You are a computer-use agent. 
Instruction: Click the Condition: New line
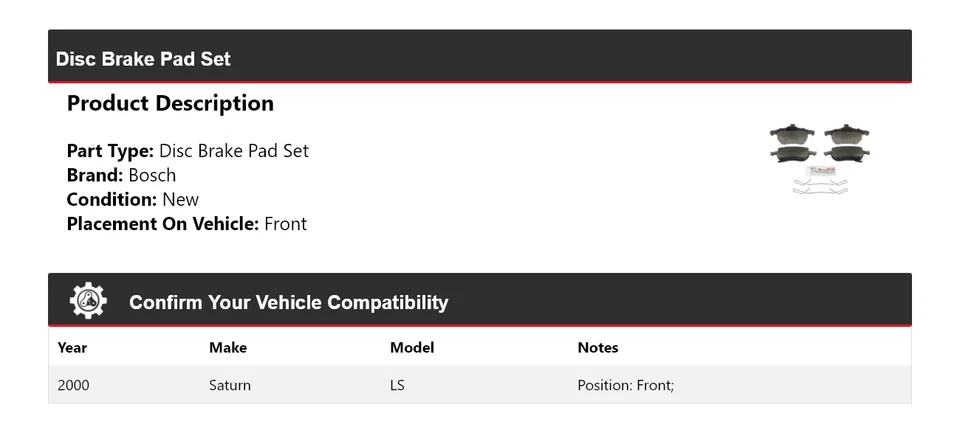pos(133,200)
